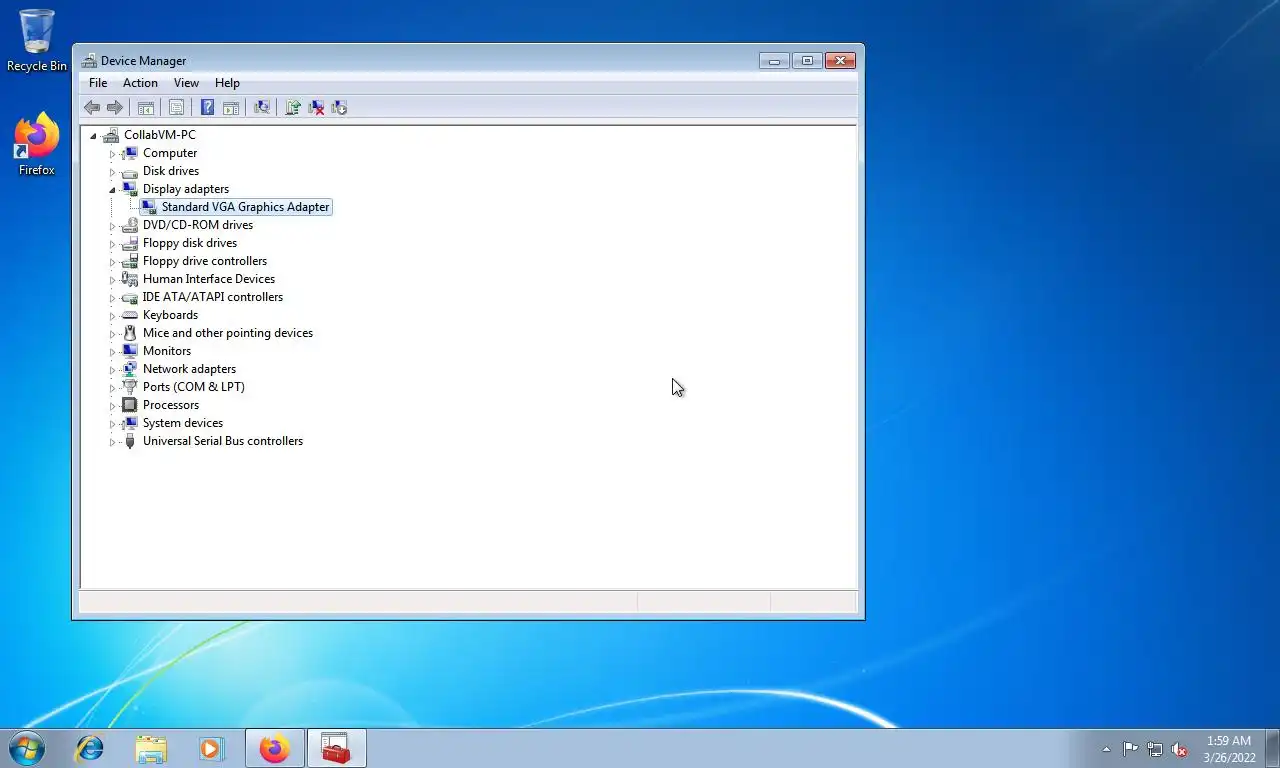Click the Uninstall device icon with red X
Viewport: 1280px width, 768px height.
(316, 107)
